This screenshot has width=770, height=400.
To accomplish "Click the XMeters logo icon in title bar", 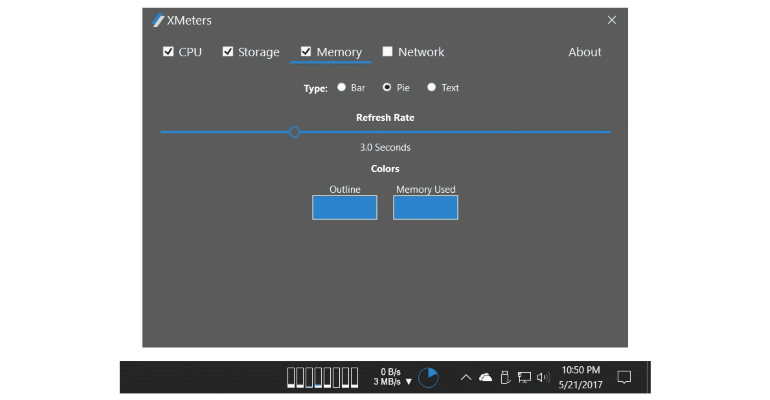I will point(158,20).
